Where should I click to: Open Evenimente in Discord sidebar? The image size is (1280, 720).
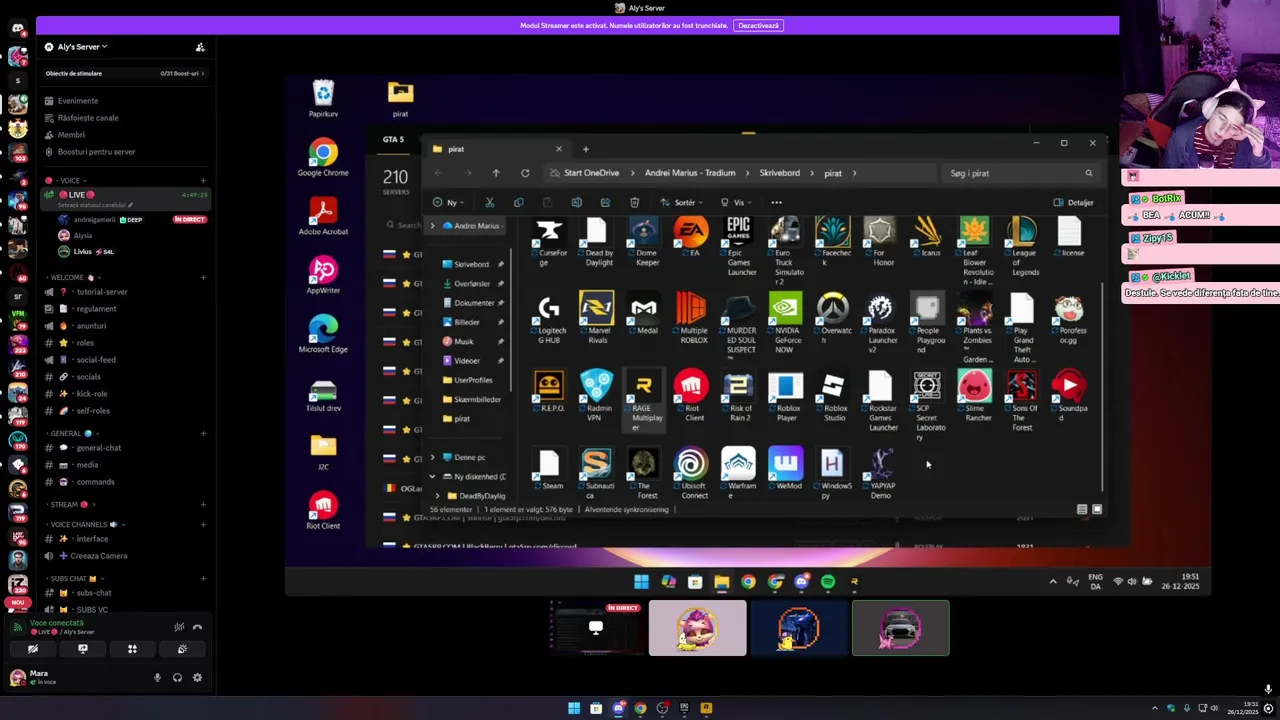(78, 101)
